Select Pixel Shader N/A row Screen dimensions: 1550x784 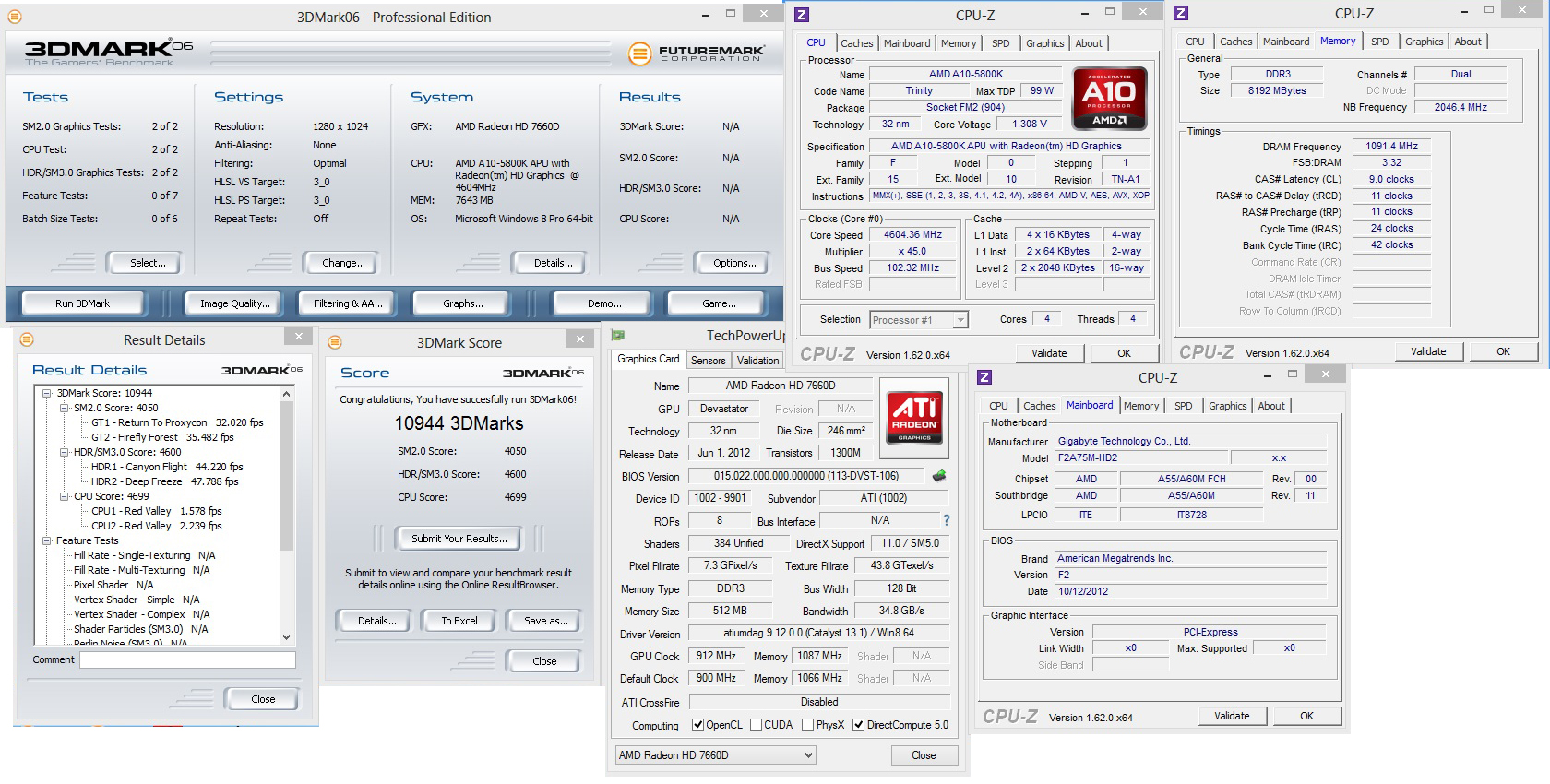click(x=113, y=585)
